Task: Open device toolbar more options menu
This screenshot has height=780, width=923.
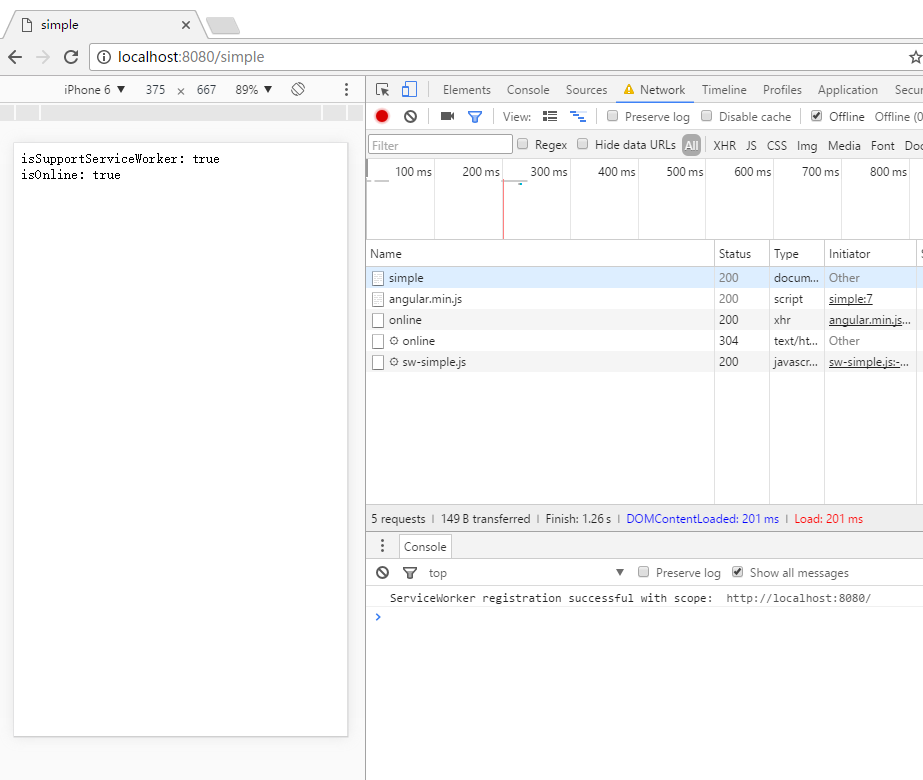Action: point(346,89)
